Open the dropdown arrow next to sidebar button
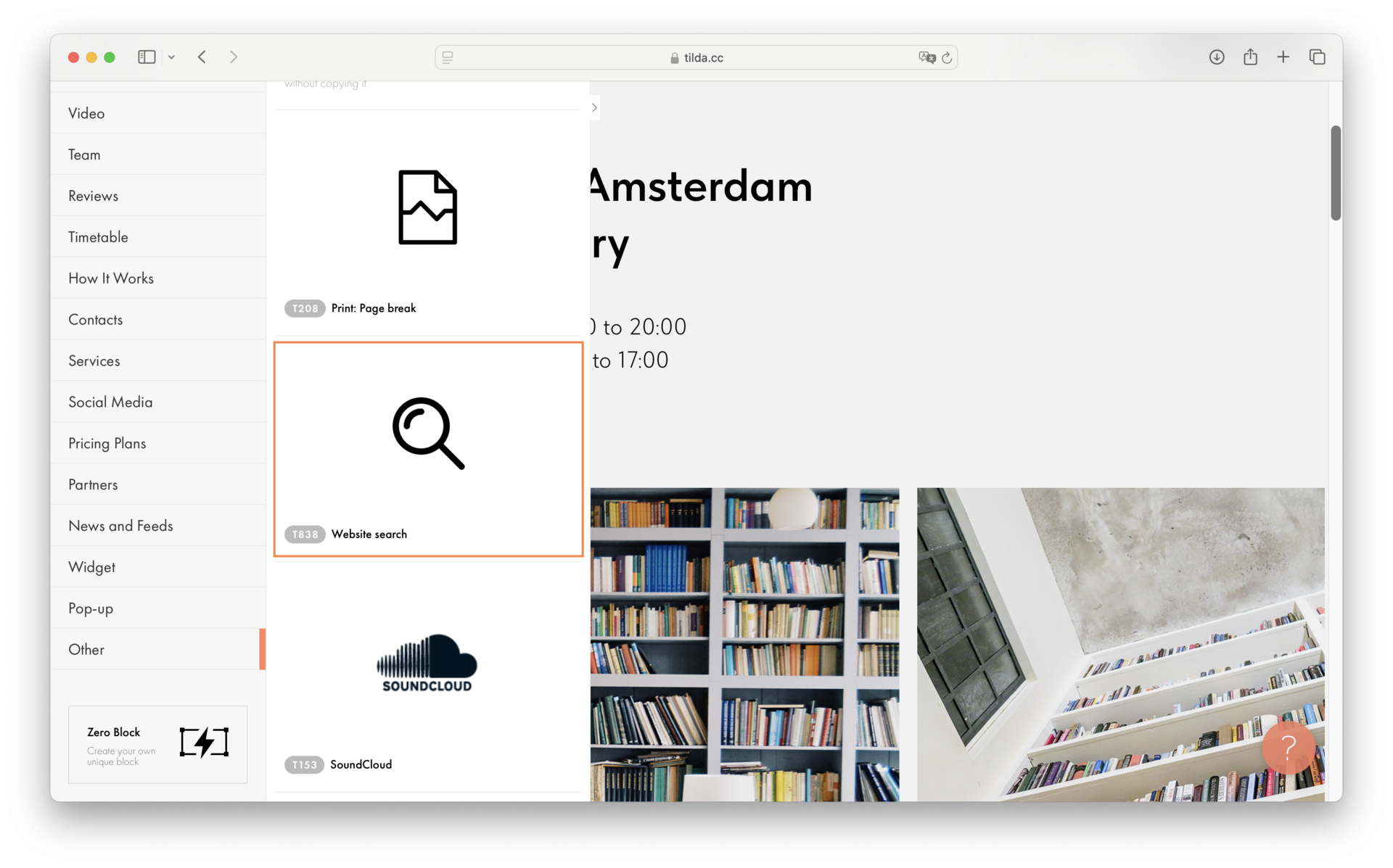Screen dimensions: 1393x868 (172, 57)
